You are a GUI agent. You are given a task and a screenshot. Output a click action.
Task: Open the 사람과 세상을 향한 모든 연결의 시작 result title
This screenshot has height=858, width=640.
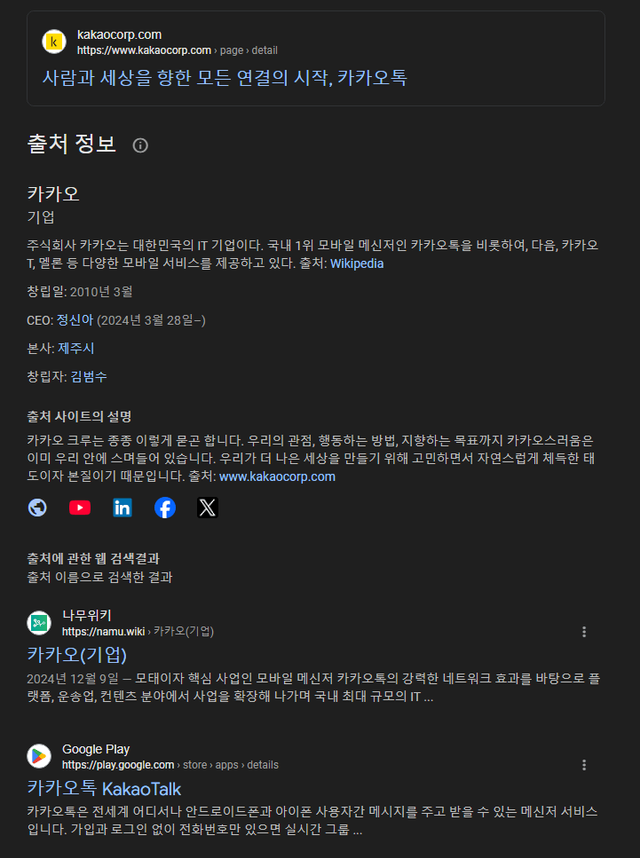[x=225, y=78]
